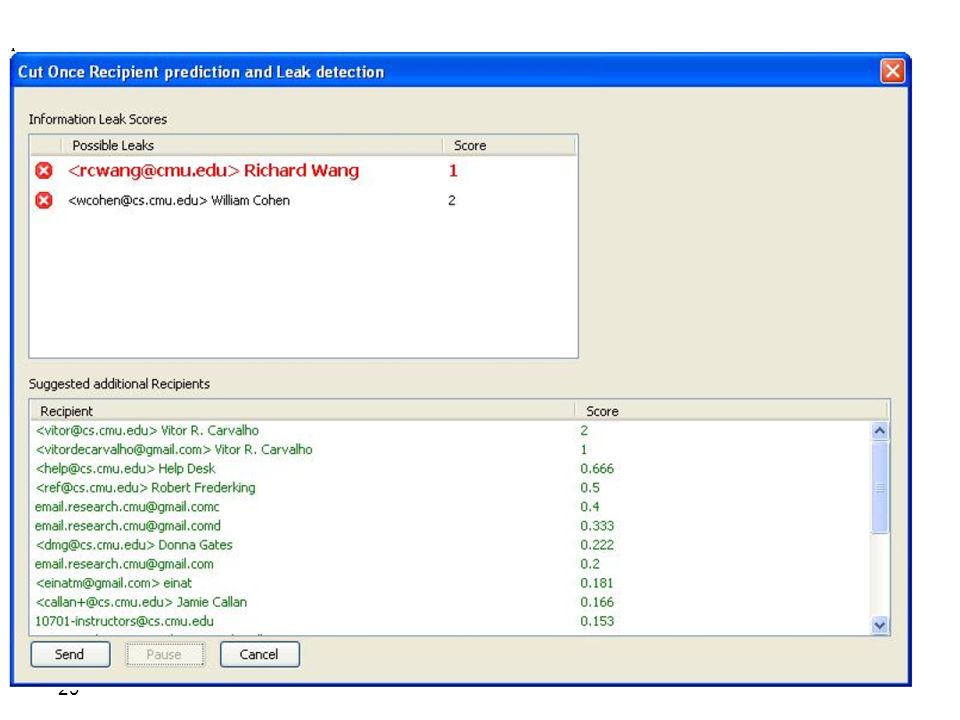Add callan+@cs.cmu.edu Jamie Callan recipient
960x720 pixels.
(451, 601)
